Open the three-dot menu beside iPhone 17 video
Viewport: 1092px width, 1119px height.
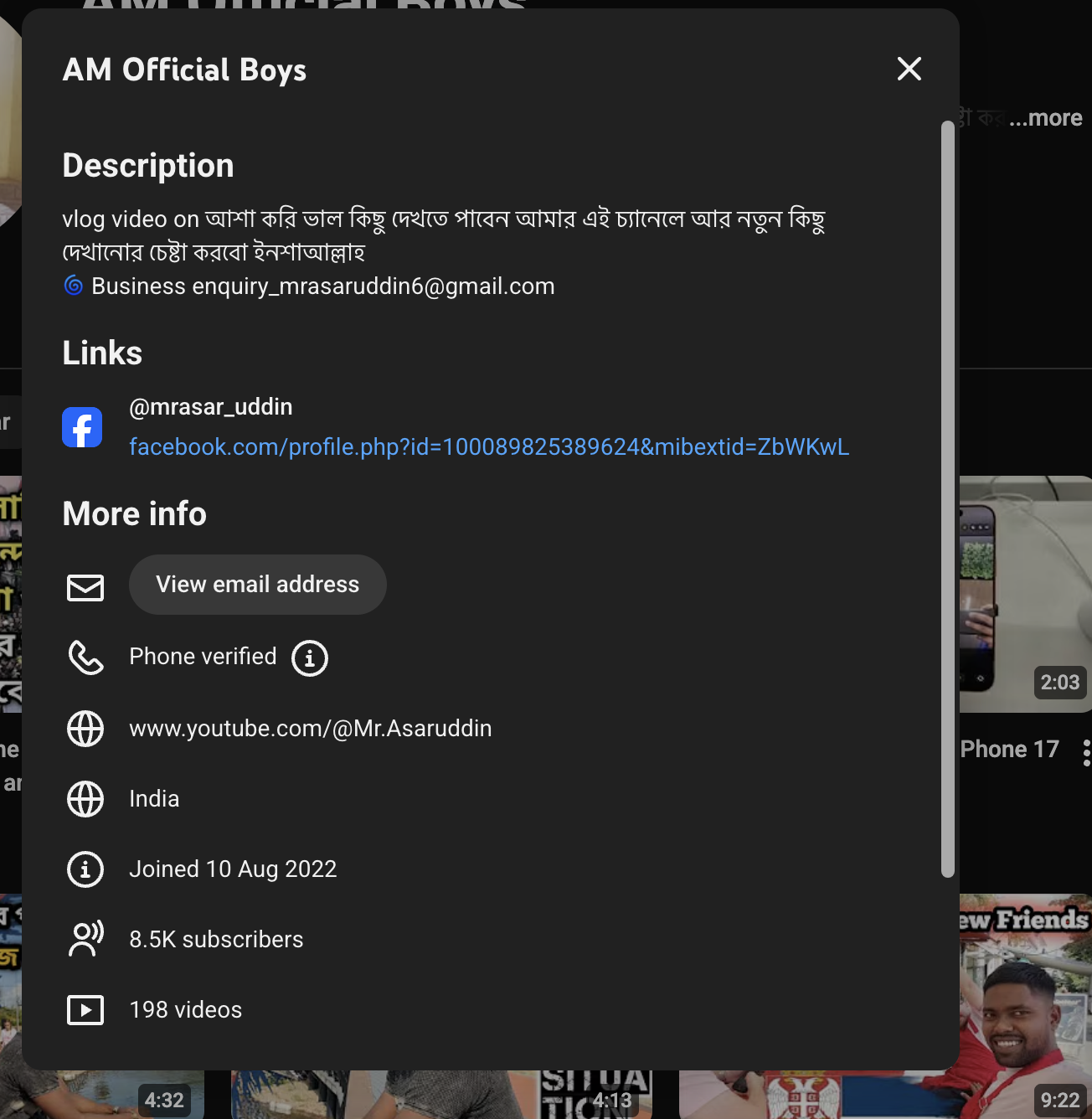click(1085, 752)
